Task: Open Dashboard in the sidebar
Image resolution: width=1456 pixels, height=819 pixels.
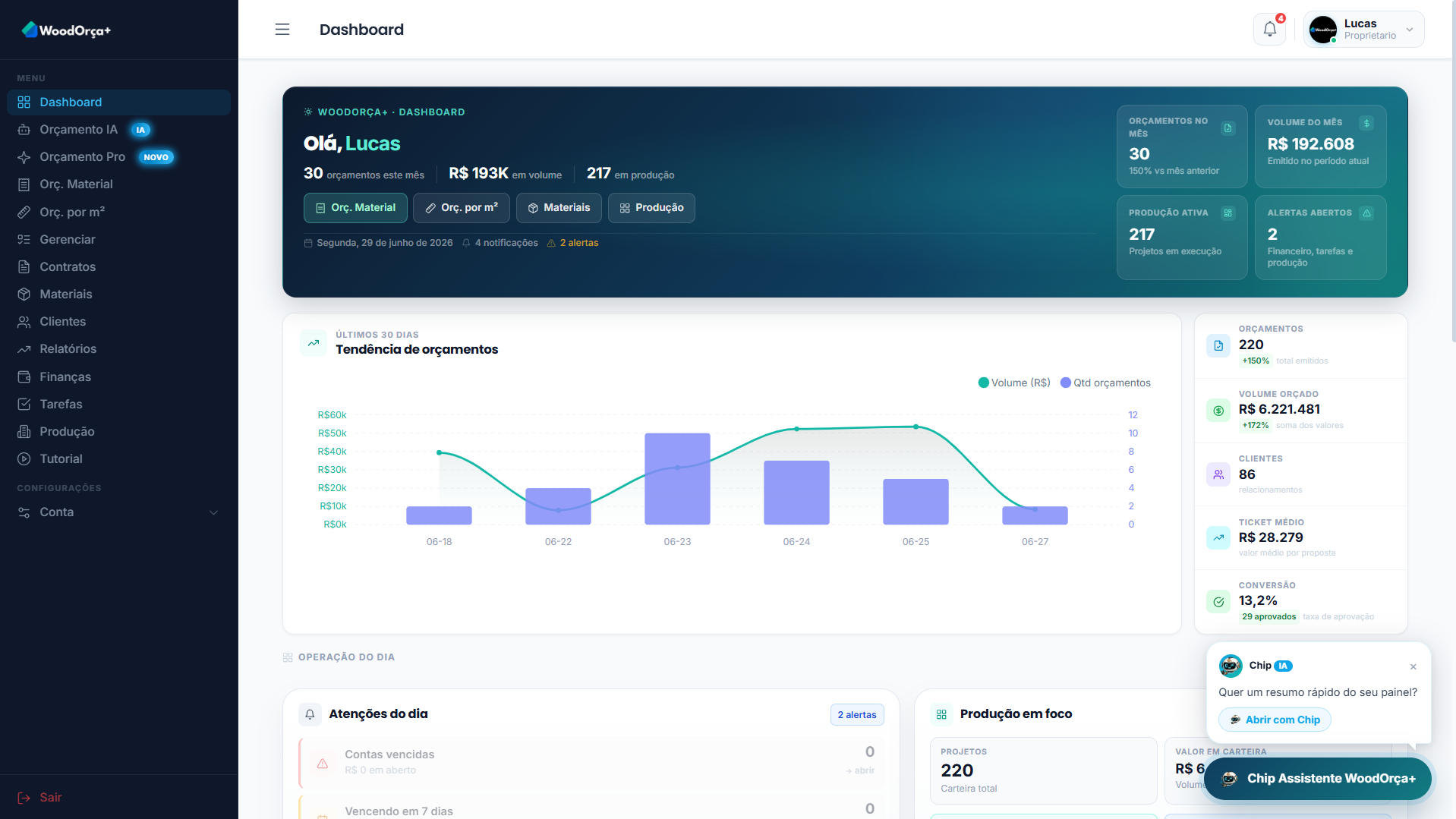Action: click(x=118, y=102)
